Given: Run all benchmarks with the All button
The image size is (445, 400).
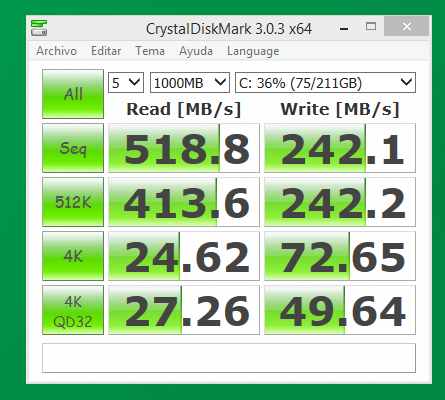Looking at the screenshot, I should [73, 94].
